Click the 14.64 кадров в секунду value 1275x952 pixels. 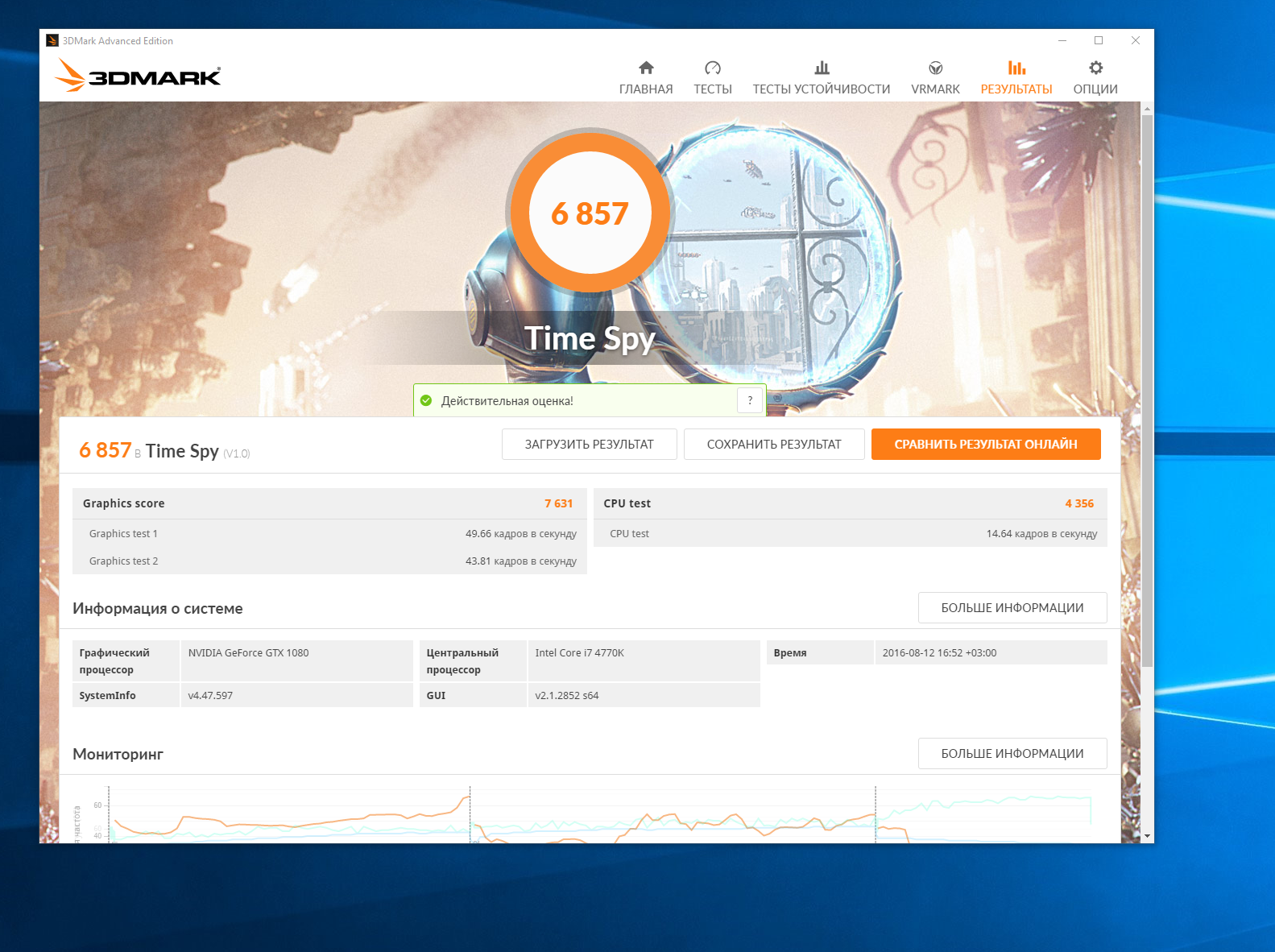point(1042,533)
